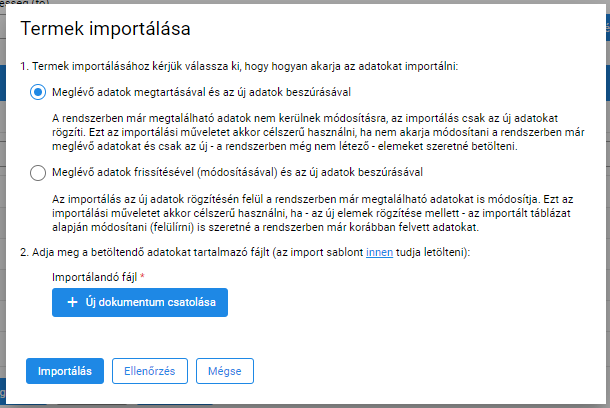610x408 pixels.
Task: Click the description under the first import option
Action: click(318, 132)
